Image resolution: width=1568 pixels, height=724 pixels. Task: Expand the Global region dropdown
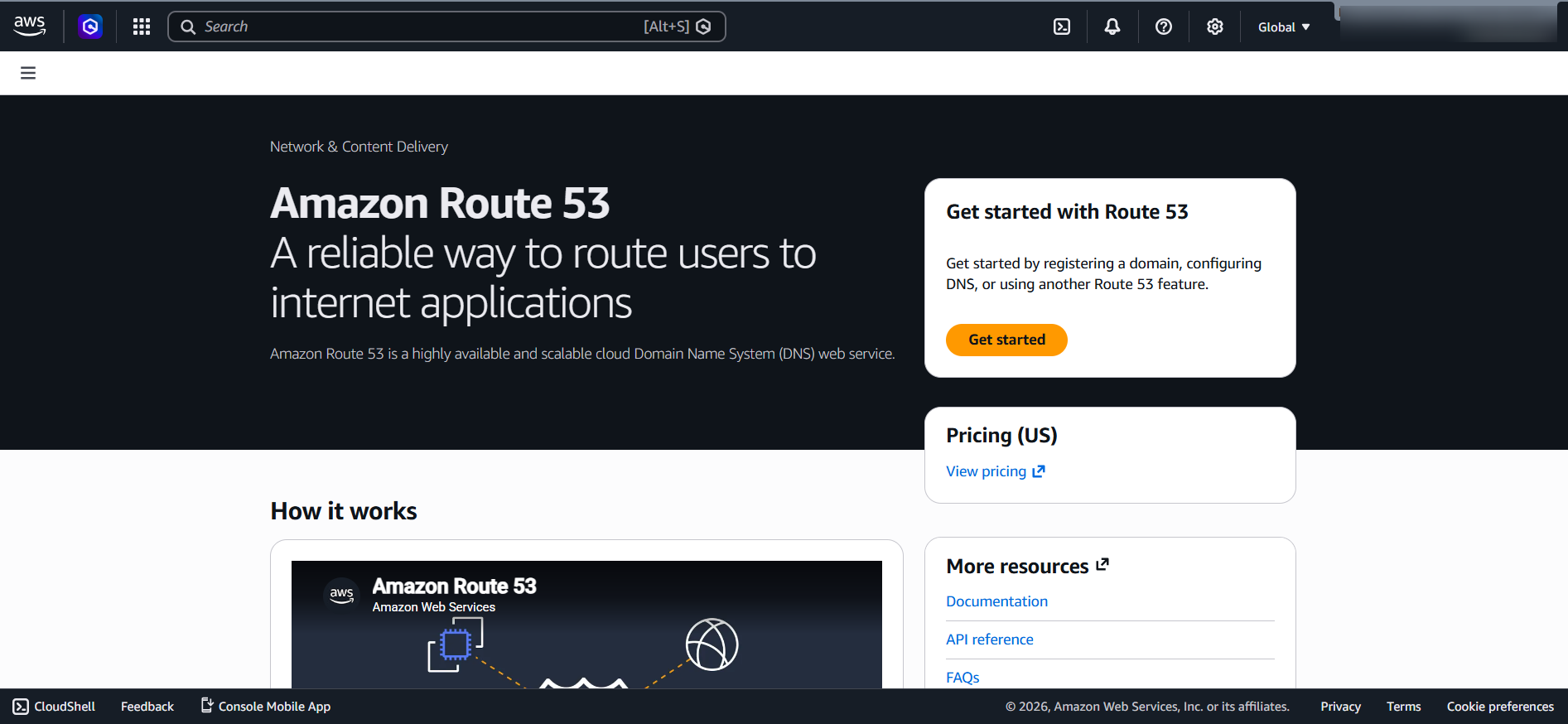coord(1284,27)
